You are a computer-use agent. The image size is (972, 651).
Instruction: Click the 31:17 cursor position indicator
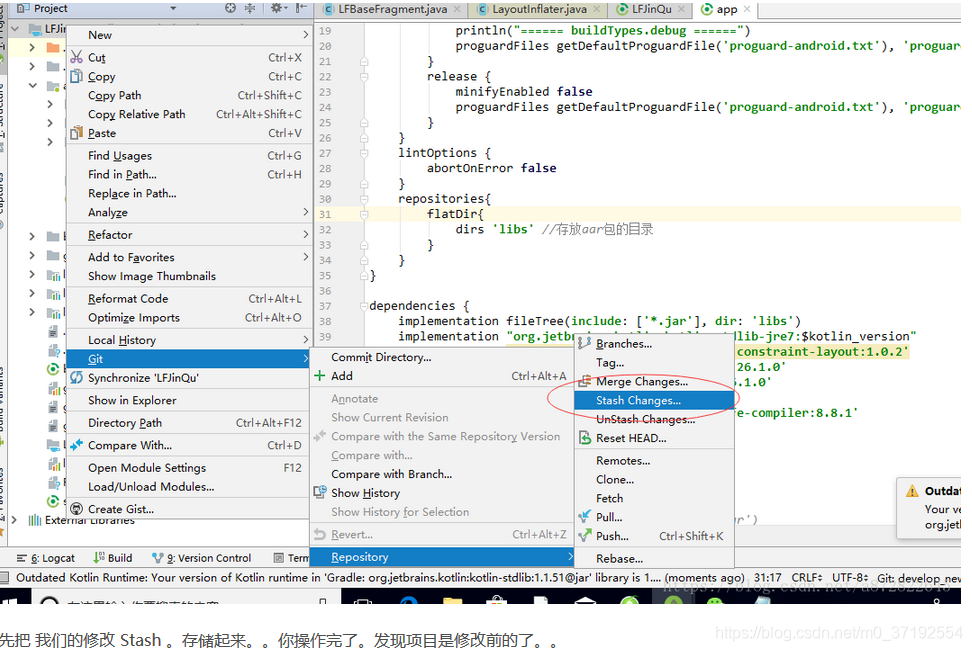pyautogui.click(x=767, y=577)
